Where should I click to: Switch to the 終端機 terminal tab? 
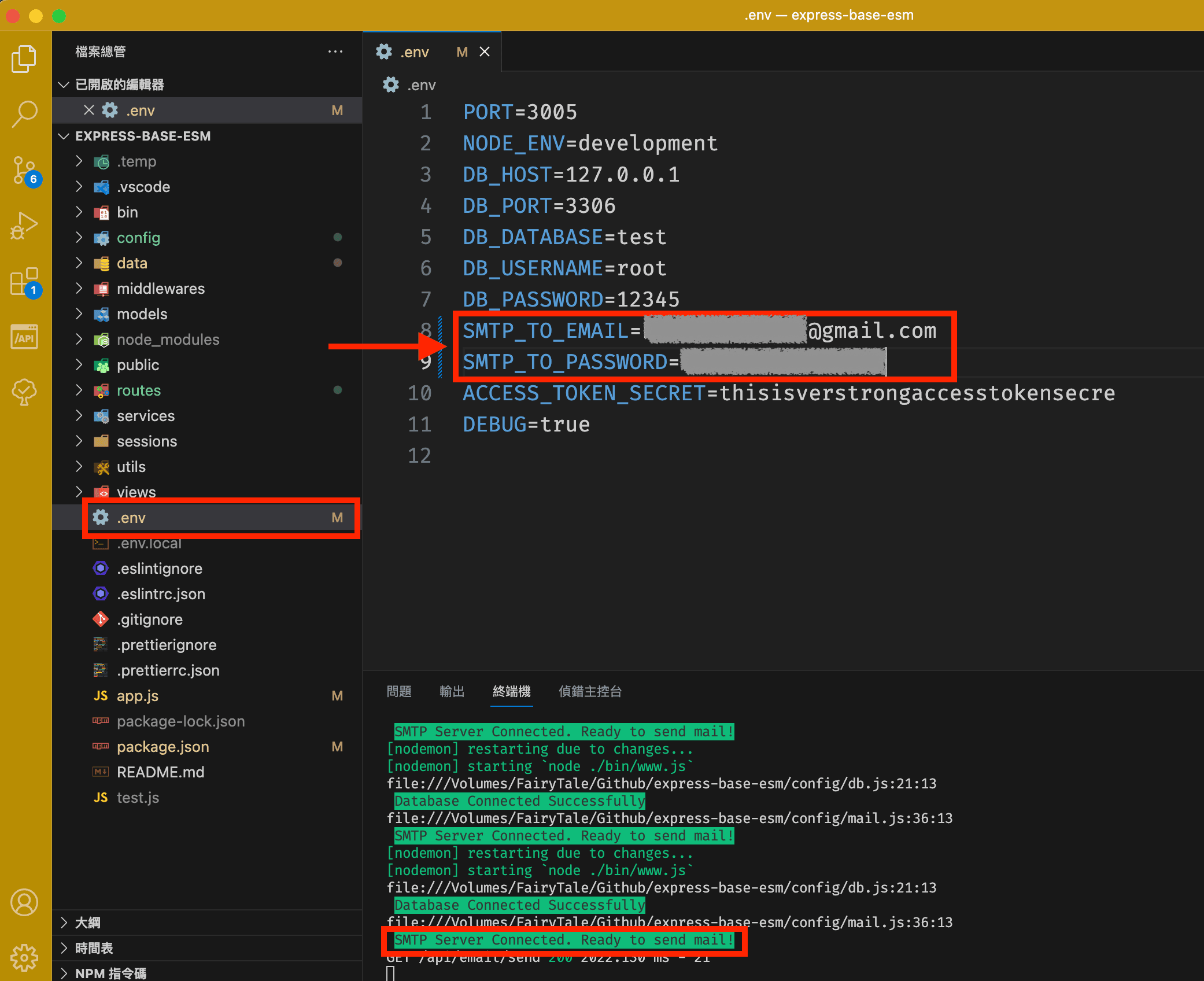(x=511, y=691)
